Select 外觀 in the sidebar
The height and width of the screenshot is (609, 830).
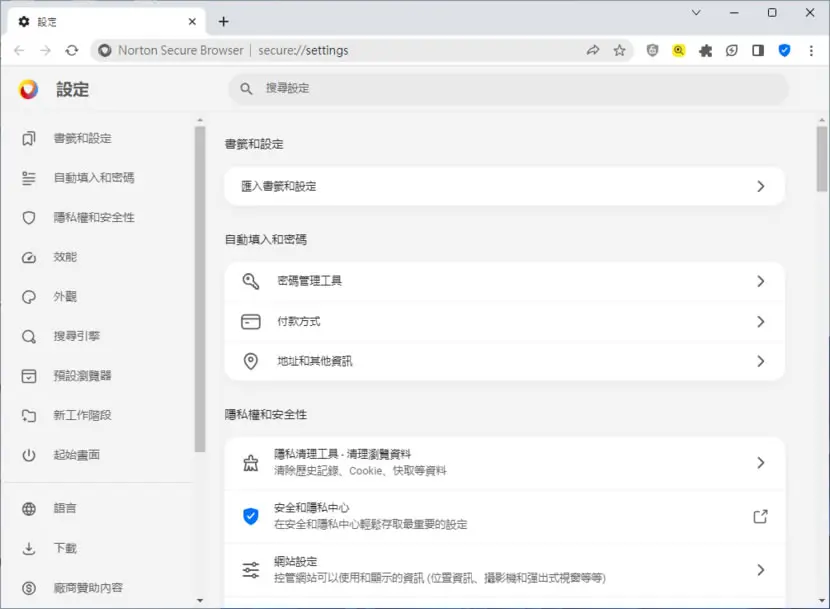[65, 297]
